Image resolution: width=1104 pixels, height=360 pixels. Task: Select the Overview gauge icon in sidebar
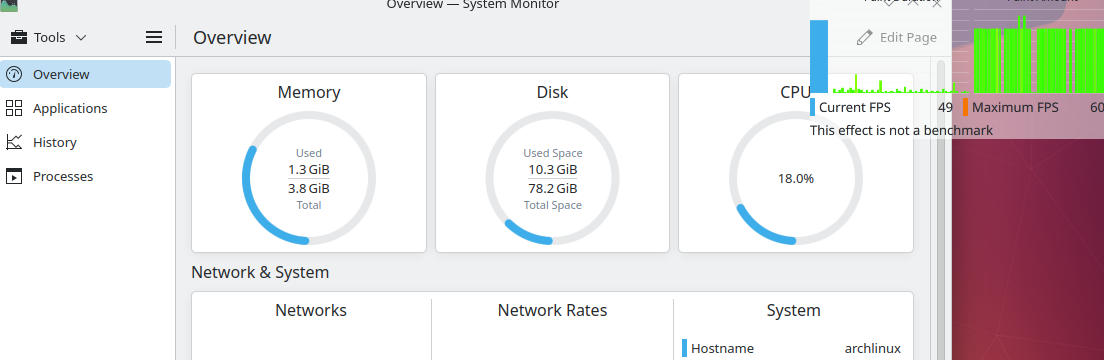[14, 74]
